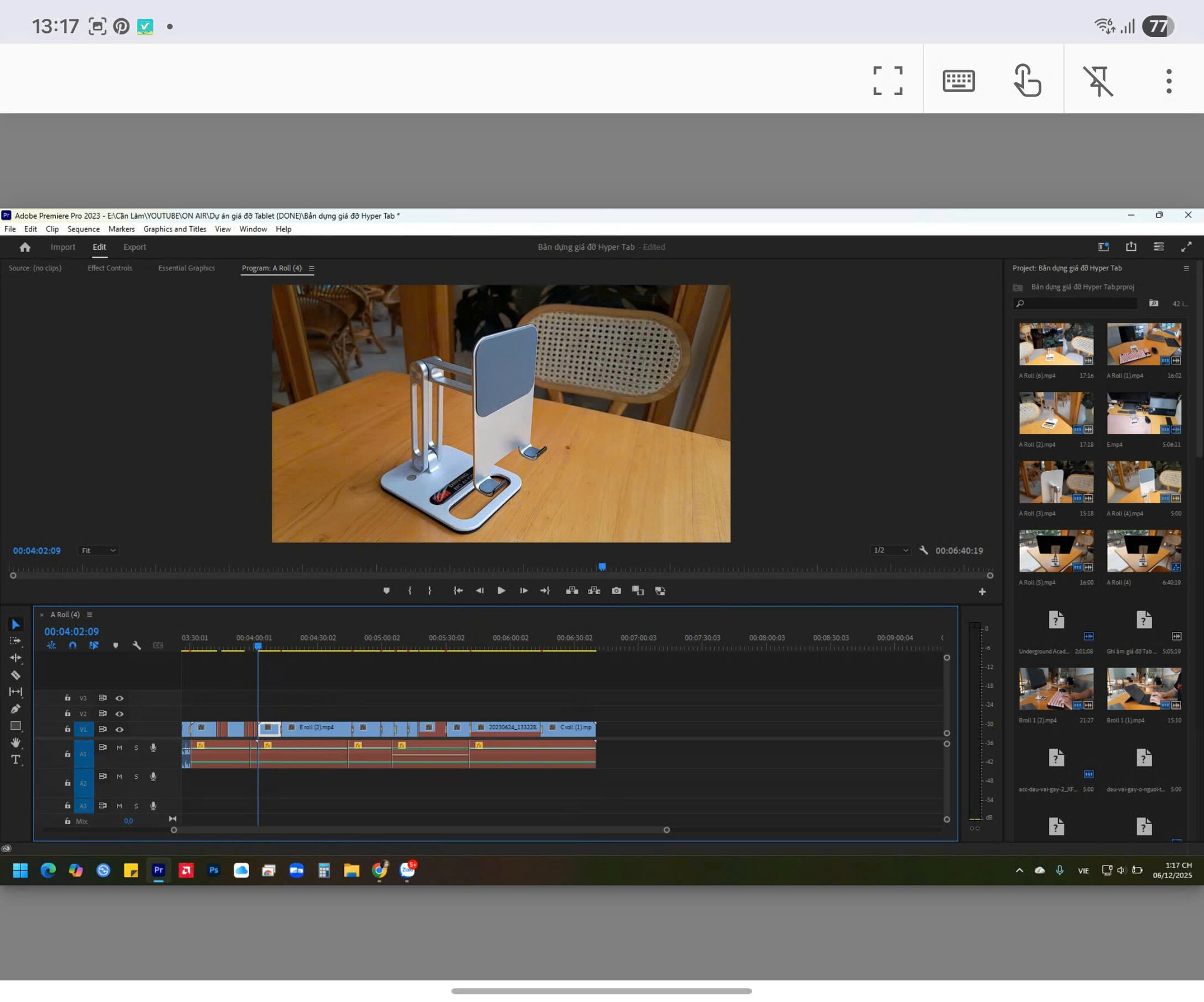This screenshot has width=1204, height=1002.
Task: Click the Home icon
Action: coord(25,247)
